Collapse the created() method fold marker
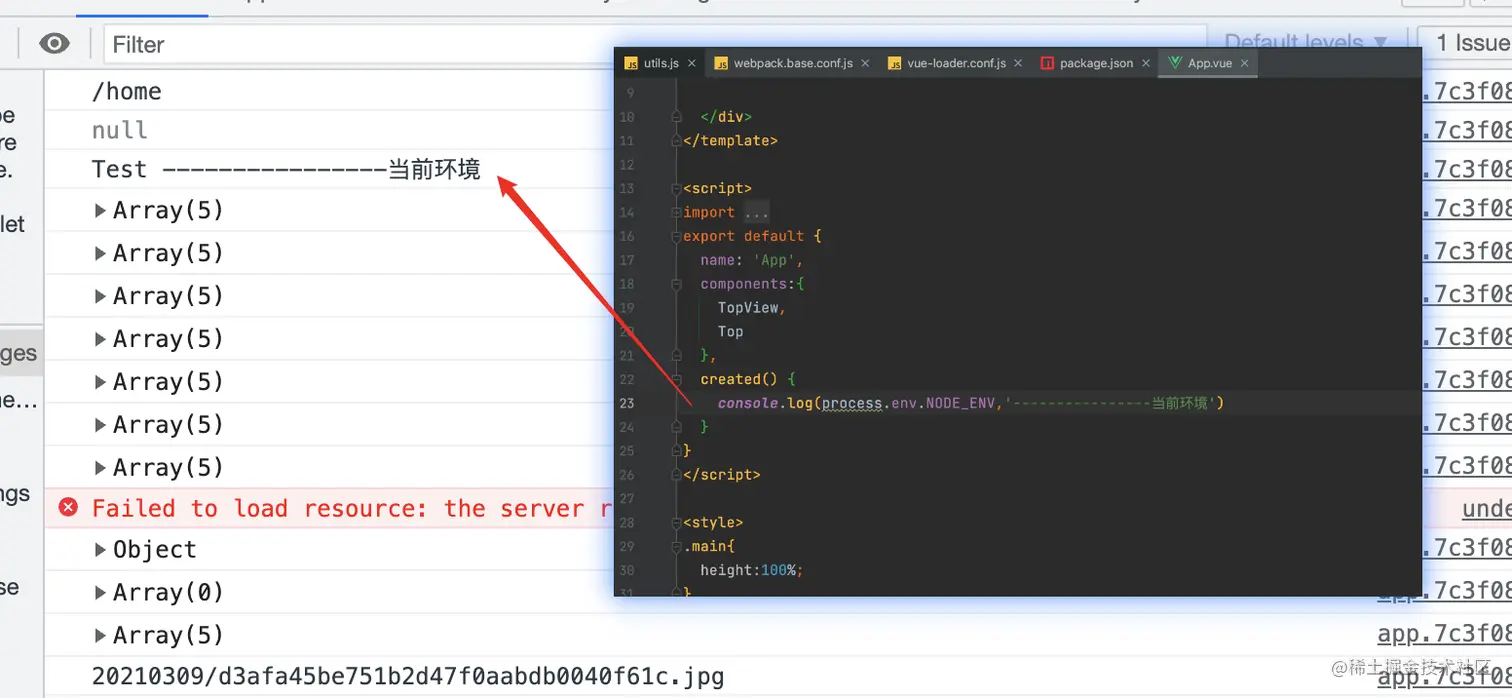The height and width of the screenshot is (698, 1512). (676, 379)
